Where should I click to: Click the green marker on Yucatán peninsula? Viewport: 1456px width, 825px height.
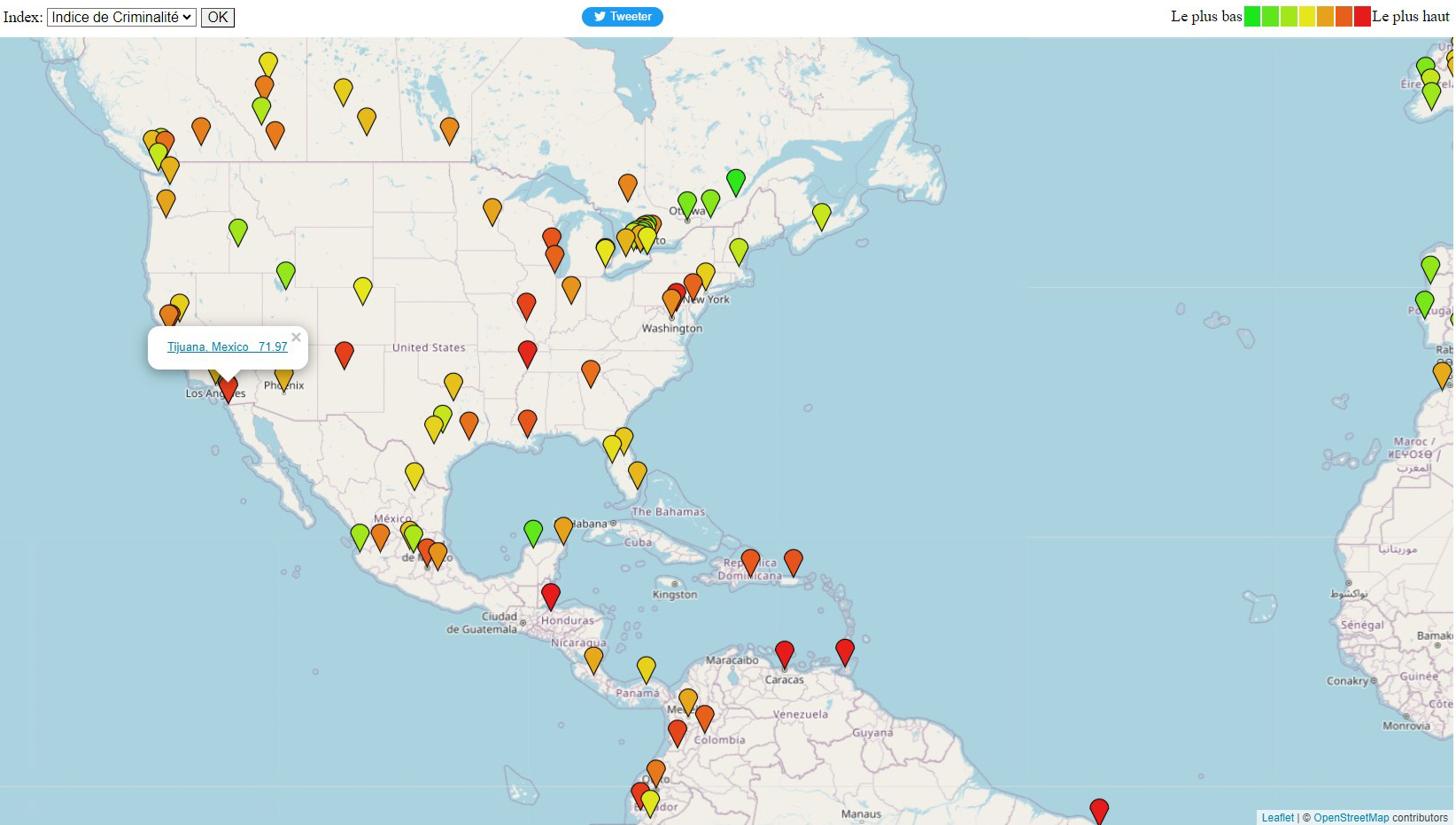533,532
